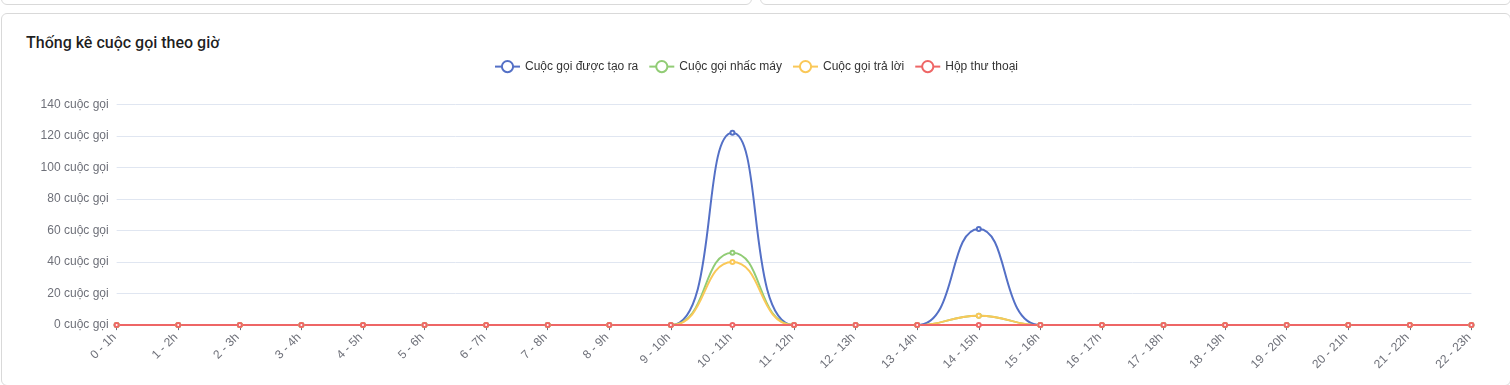The width and height of the screenshot is (1510, 385).
Task: Click the '4 - 5h' hour label
Action: (x=350, y=346)
